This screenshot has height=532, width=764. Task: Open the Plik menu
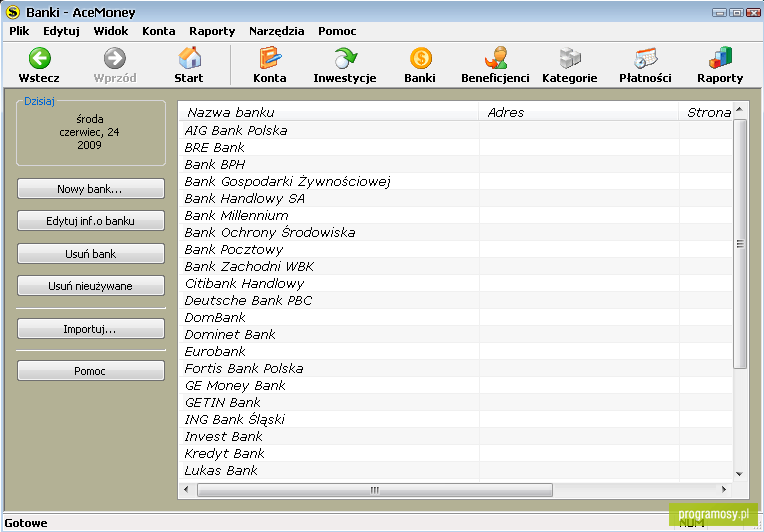point(19,31)
